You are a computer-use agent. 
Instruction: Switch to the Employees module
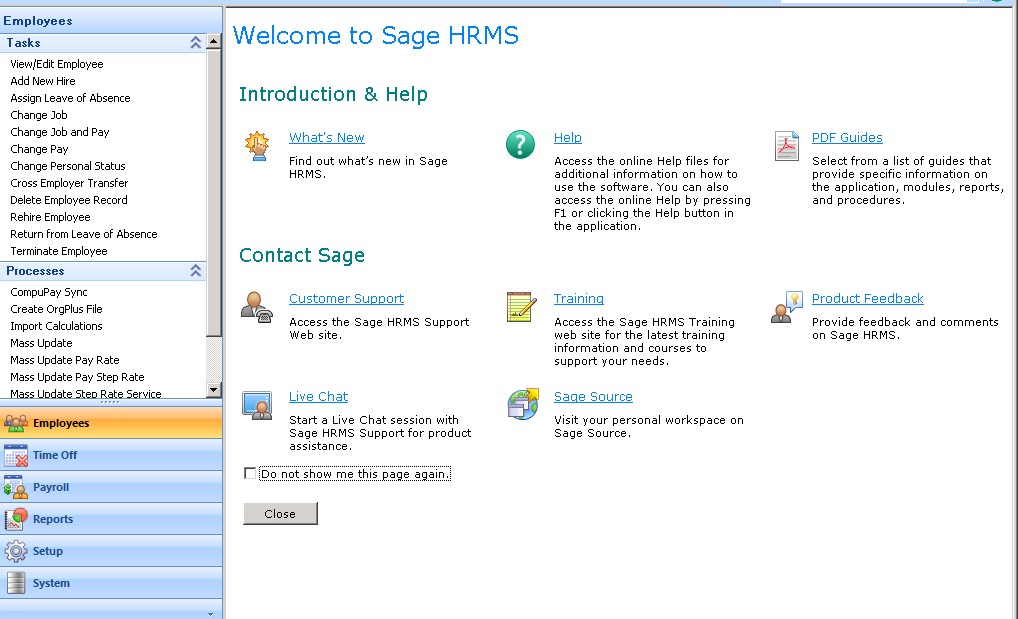[111, 423]
